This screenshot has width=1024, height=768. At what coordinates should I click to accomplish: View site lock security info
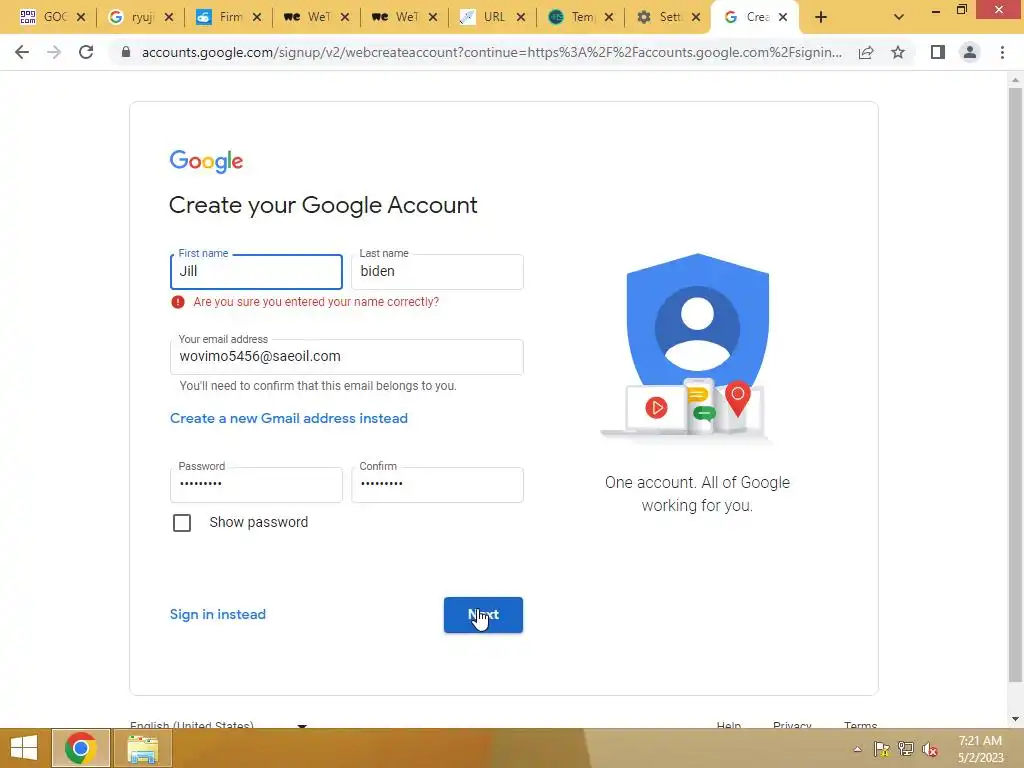126,52
